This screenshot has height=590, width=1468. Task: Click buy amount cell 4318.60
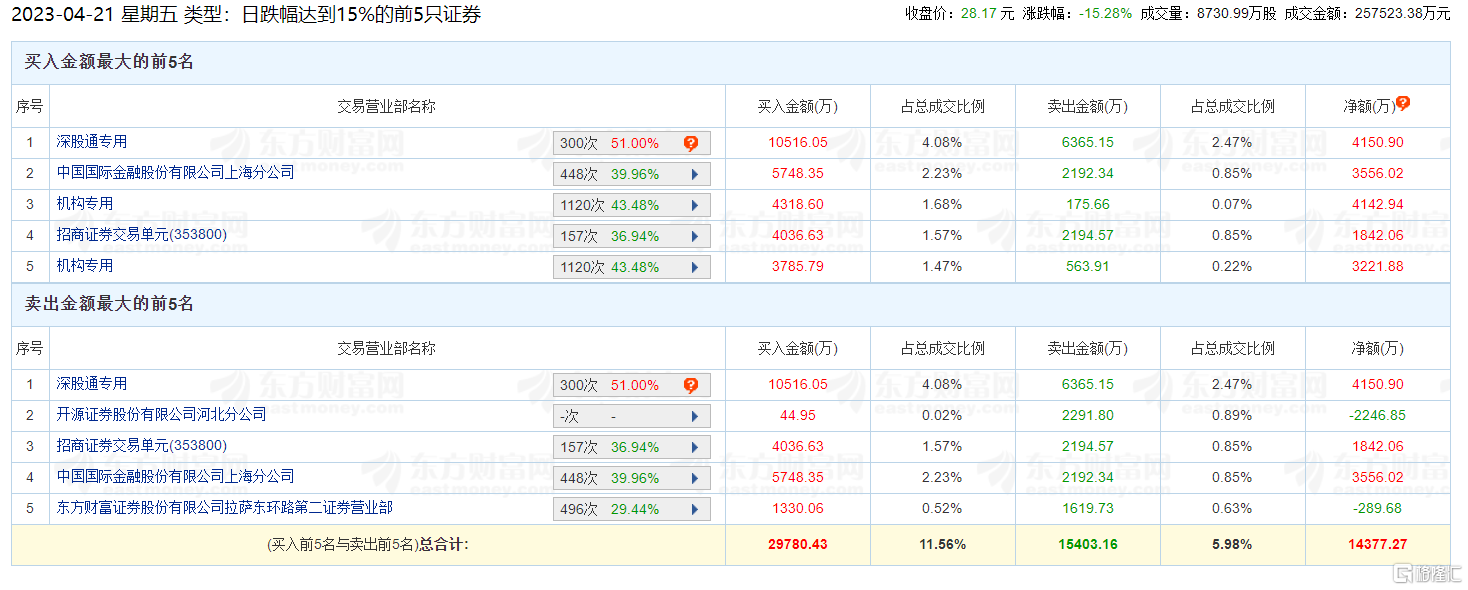(x=798, y=204)
